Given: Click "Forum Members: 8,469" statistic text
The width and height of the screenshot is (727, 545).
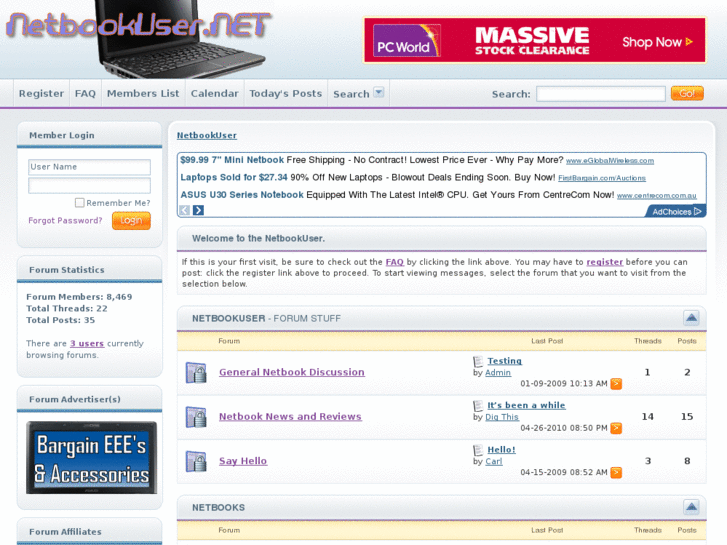Looking at the screenshot, I should (79, 296).
